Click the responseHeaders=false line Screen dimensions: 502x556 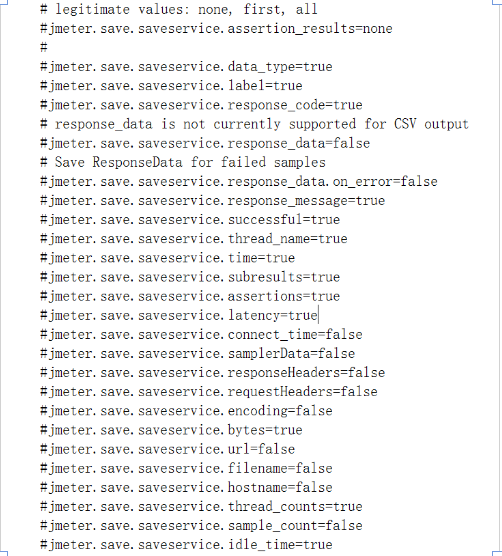tap(212, 373)
